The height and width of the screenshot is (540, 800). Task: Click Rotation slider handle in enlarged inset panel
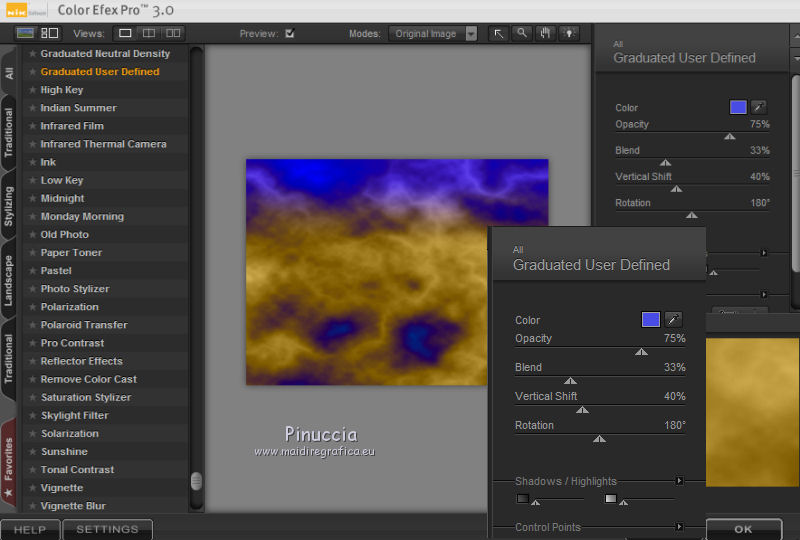tap(599, 439)
